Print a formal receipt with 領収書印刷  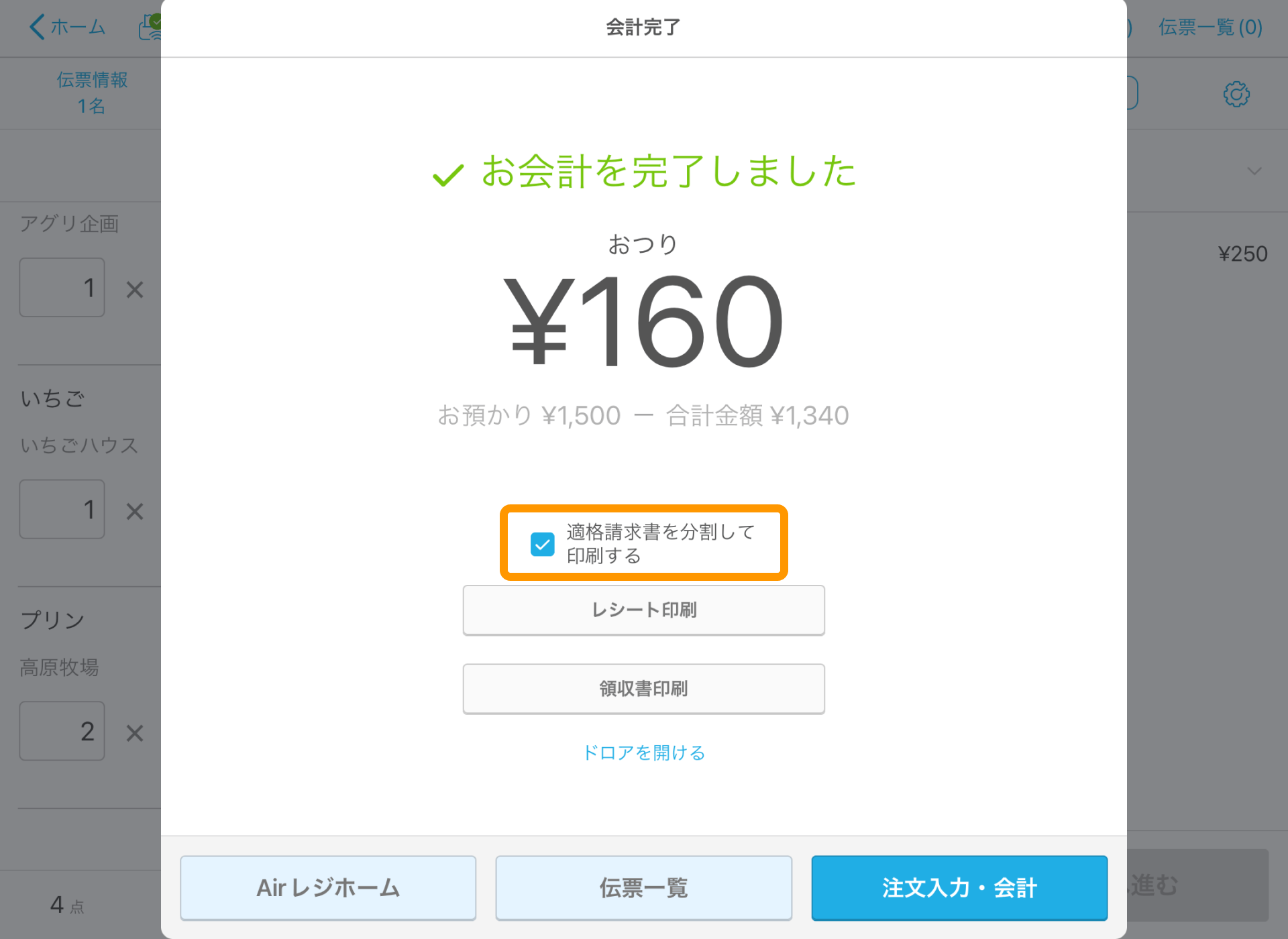pos(643,688)
